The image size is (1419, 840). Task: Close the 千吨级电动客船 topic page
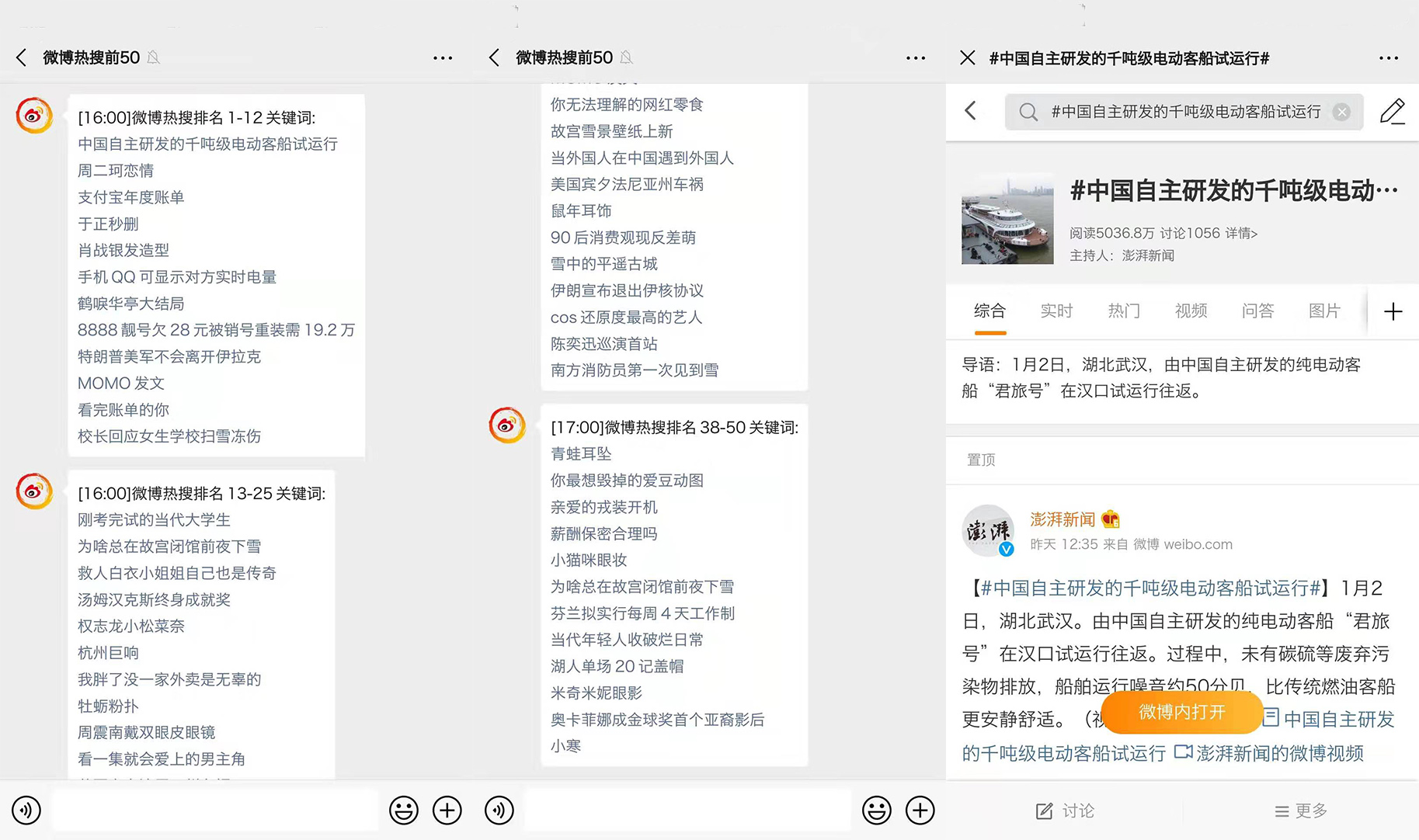pyautogui.click(x=968, y=58)
